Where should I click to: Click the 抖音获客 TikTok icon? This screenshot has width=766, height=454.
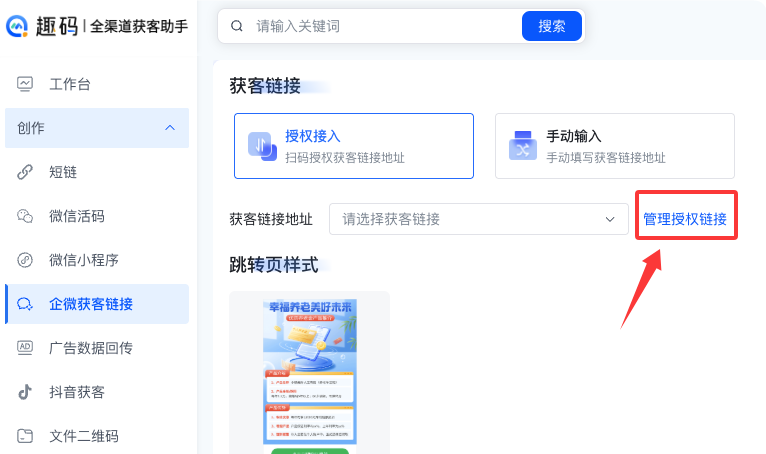point(25,392)
